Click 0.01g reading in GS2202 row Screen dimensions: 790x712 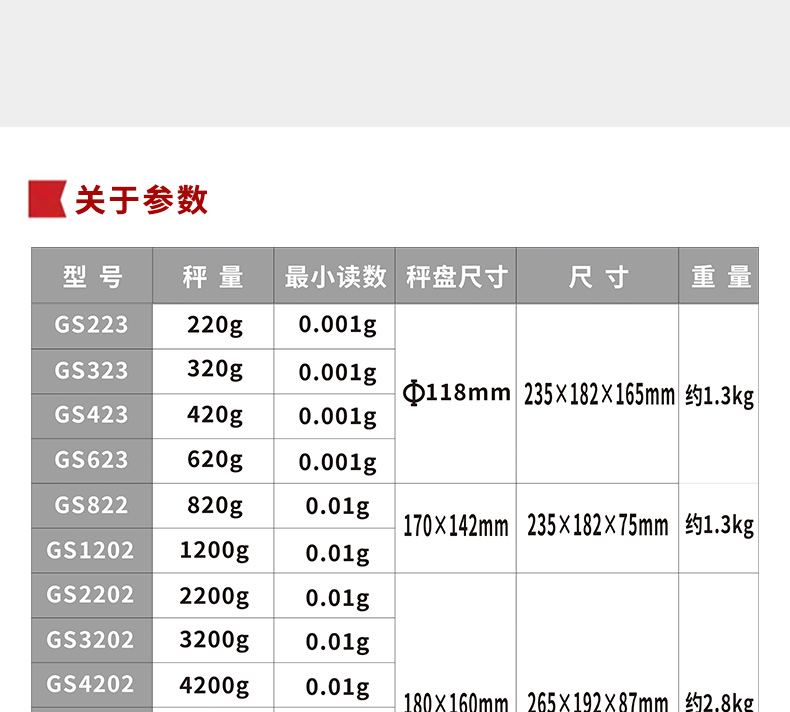click(x=338, y=599)
